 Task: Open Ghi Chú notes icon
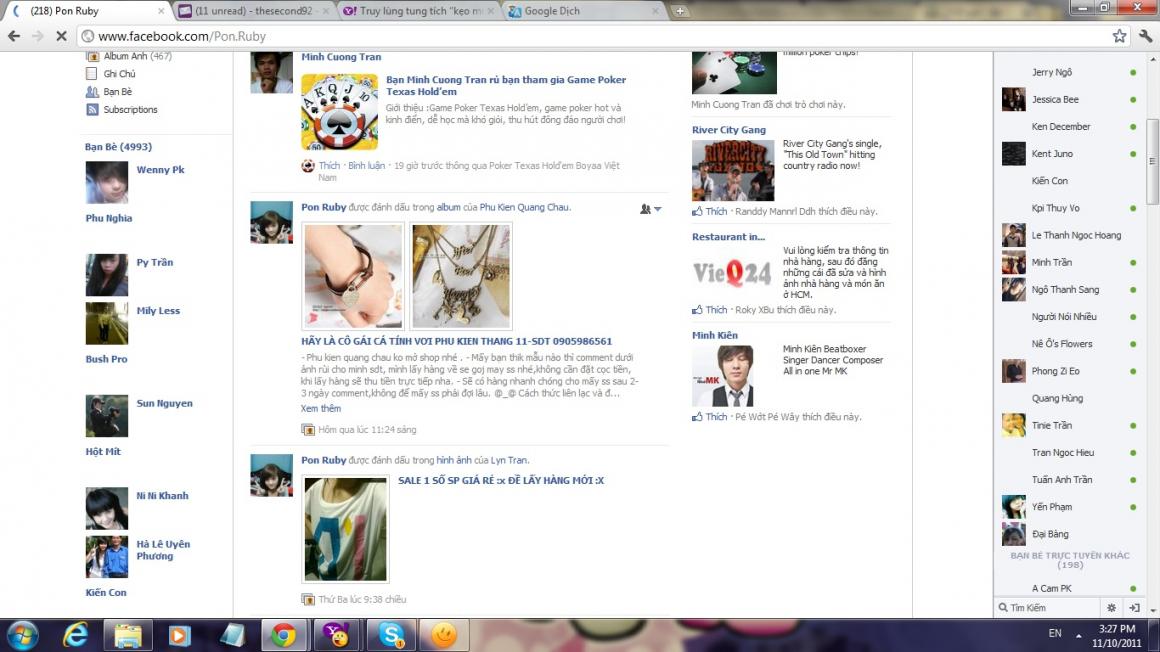(92, 73)
